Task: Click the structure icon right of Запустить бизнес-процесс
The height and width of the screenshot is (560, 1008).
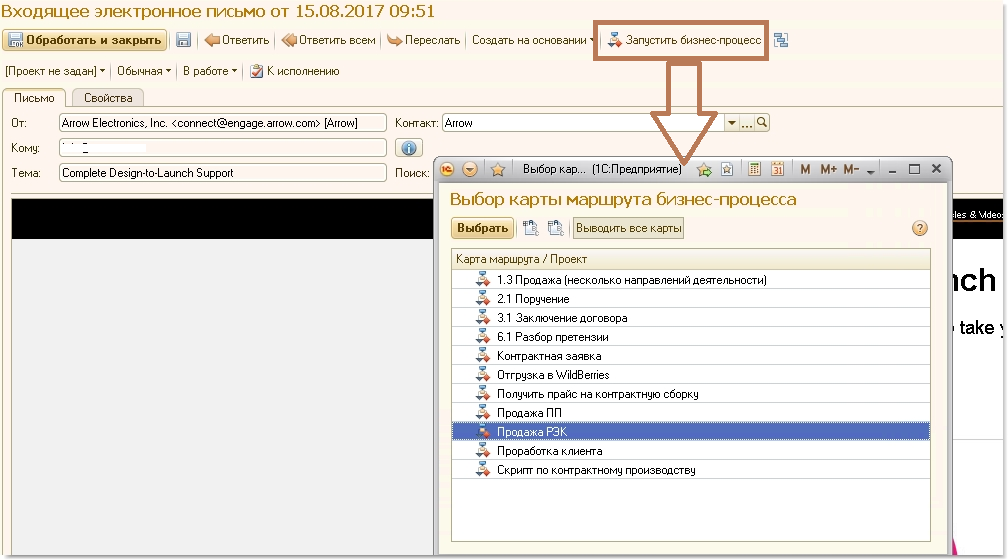Action: tap(781, 41)
